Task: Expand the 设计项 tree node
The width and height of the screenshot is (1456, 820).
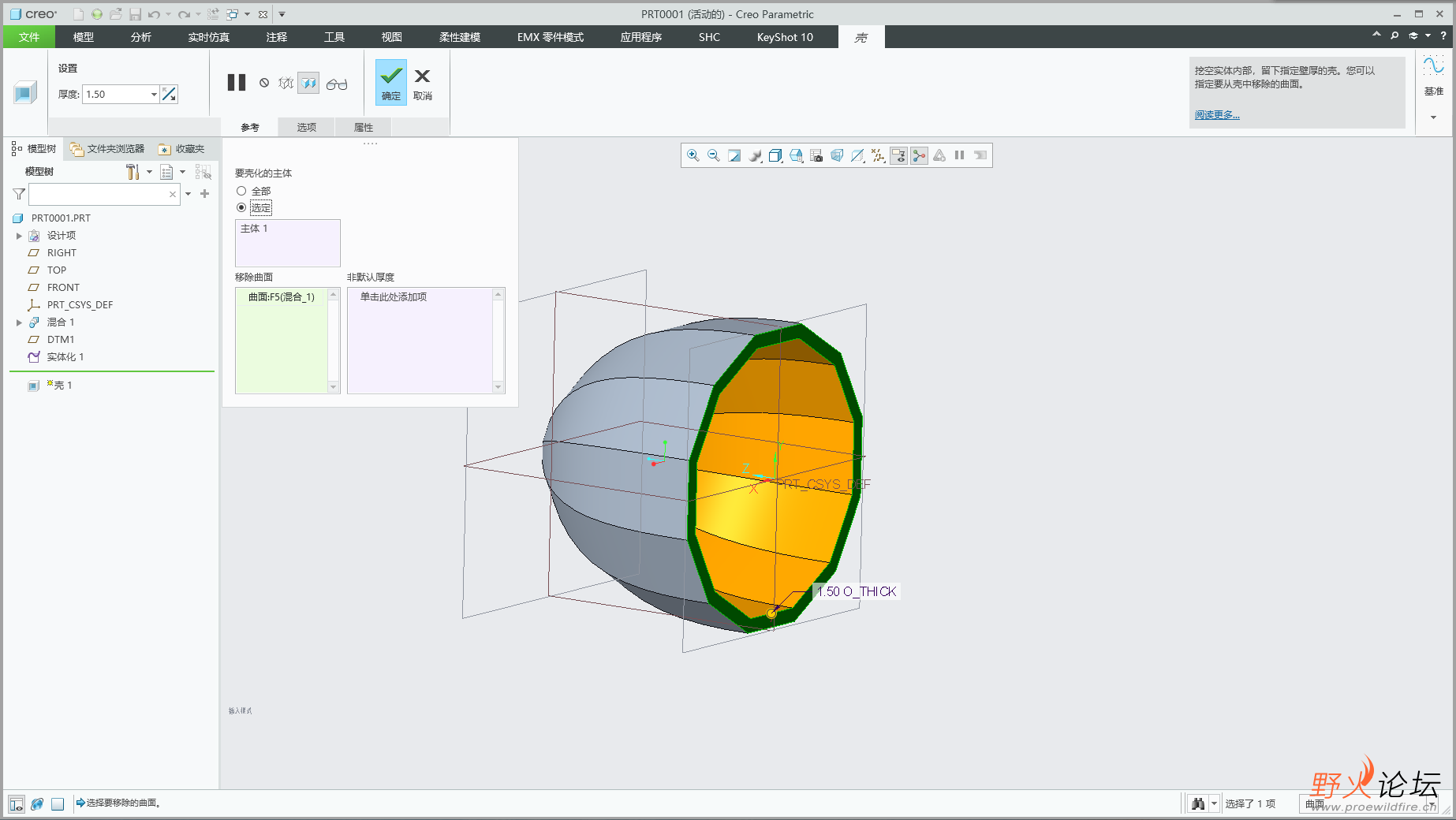Action: (19, 236)
